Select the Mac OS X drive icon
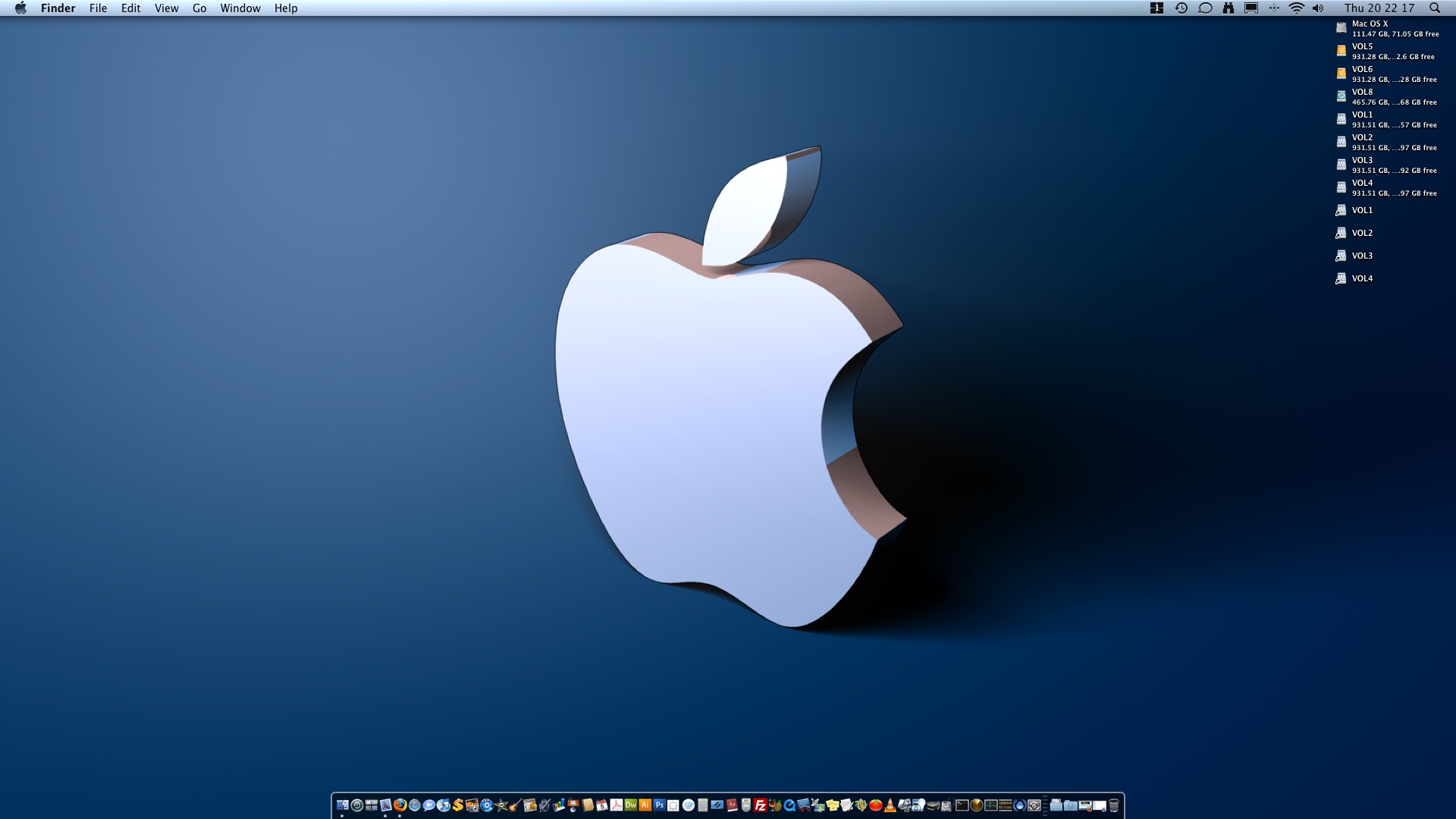The height and width of the screenshot is (819, 1456). [x=1341, y=28]
